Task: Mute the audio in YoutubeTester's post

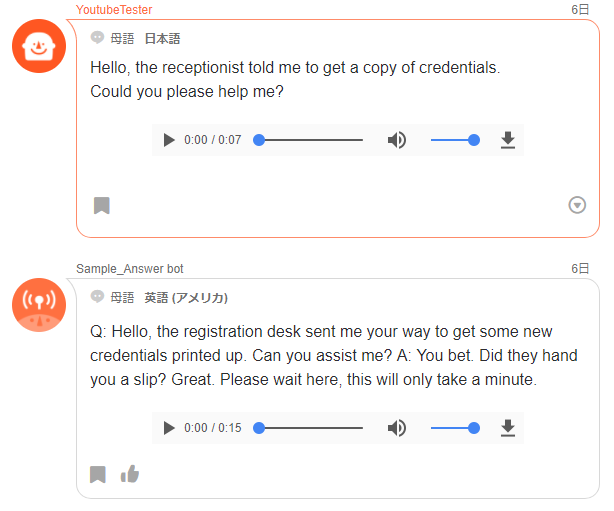Action: [397, 140]
